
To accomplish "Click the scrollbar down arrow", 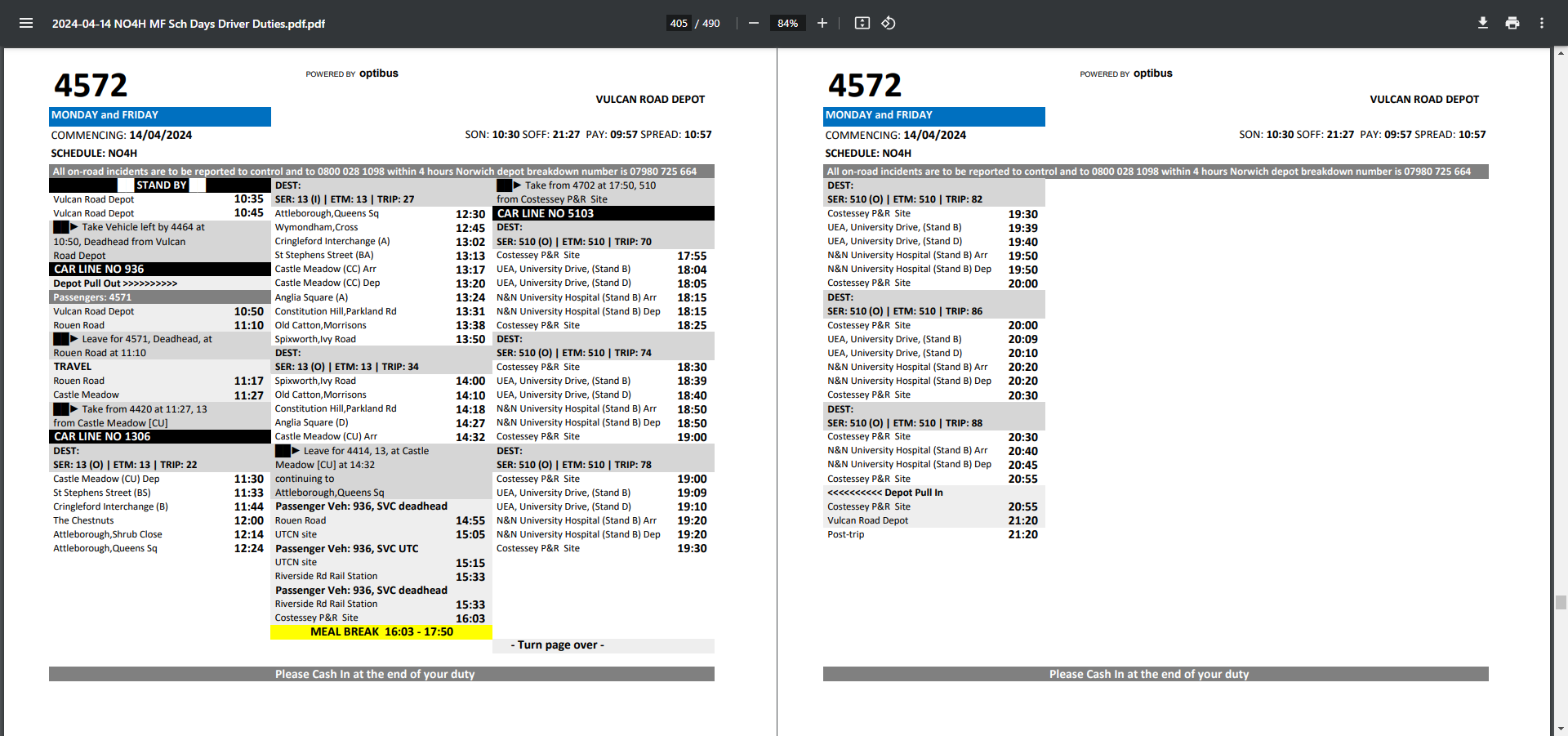I will (x=1561, y=729).
